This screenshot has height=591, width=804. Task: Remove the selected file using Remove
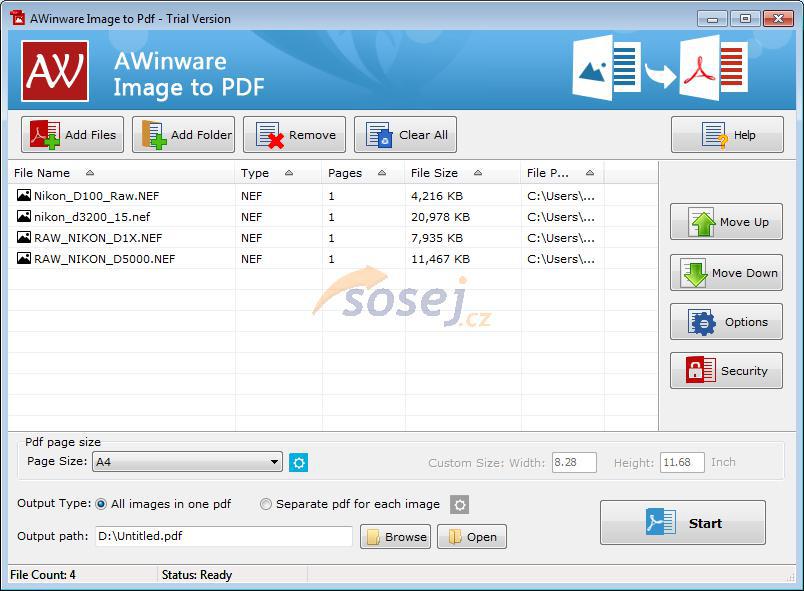point(294,135)
